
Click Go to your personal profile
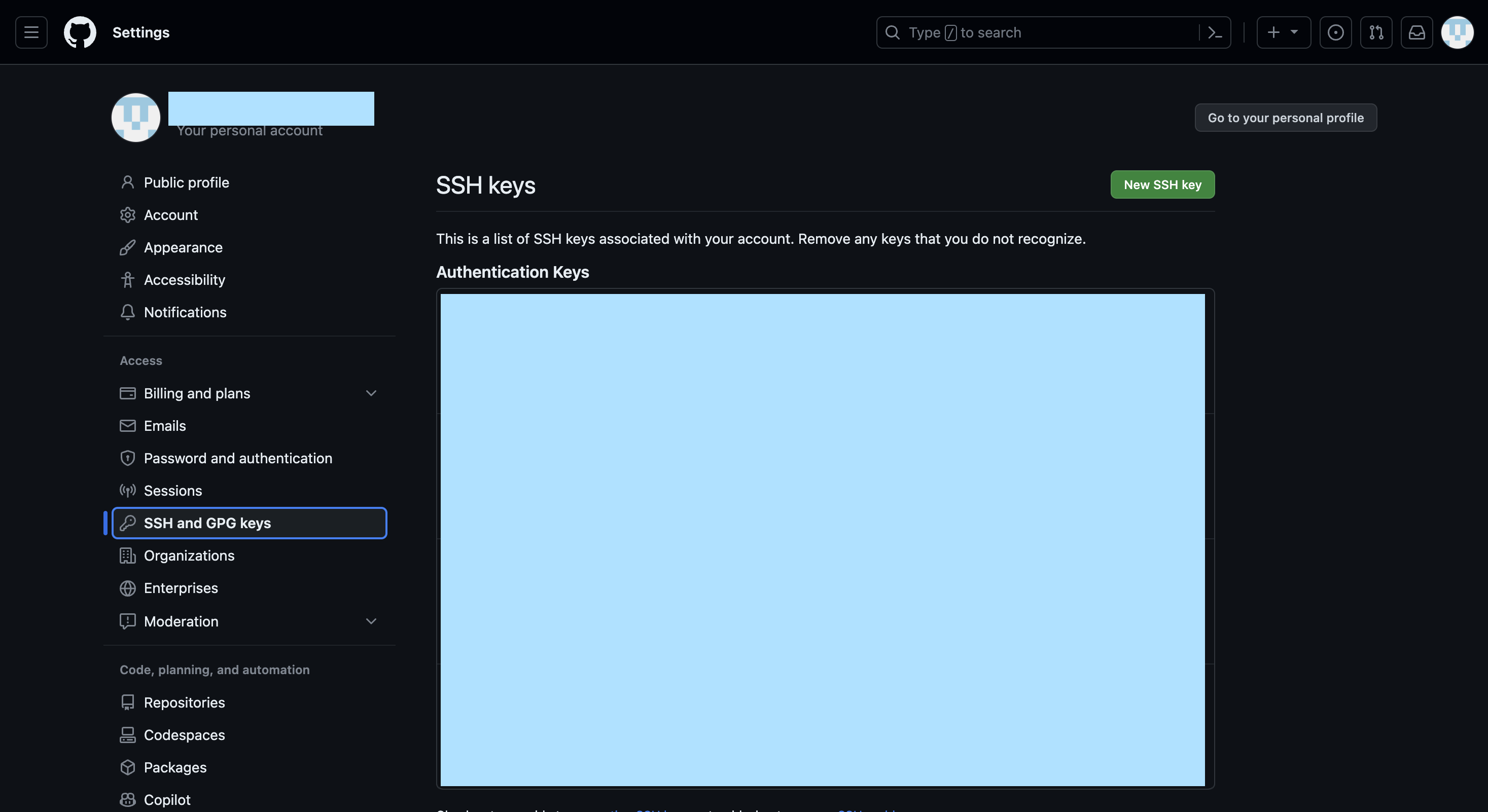pos(1285,118)
